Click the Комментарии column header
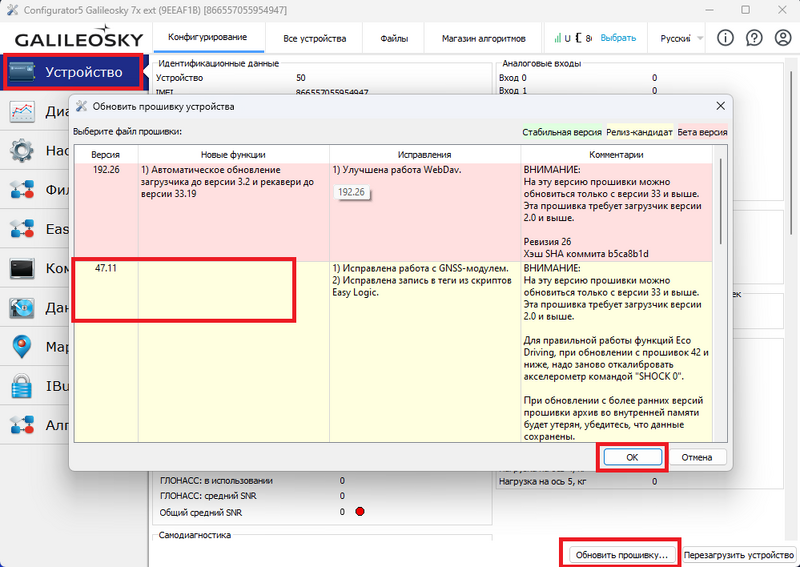This screenshot has height=567, width=800. 616,155
